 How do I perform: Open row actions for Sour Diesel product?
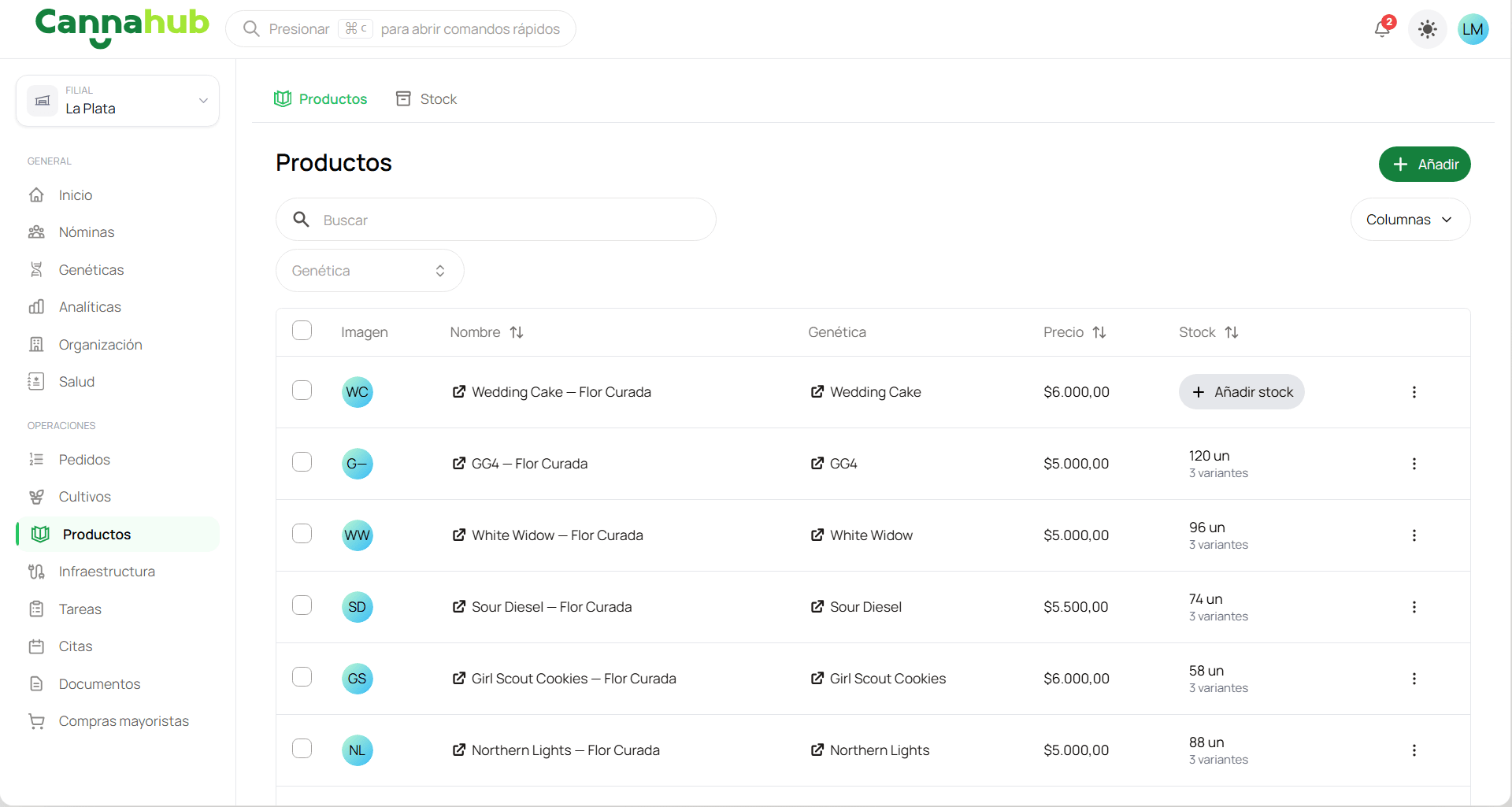point(1414,607)
